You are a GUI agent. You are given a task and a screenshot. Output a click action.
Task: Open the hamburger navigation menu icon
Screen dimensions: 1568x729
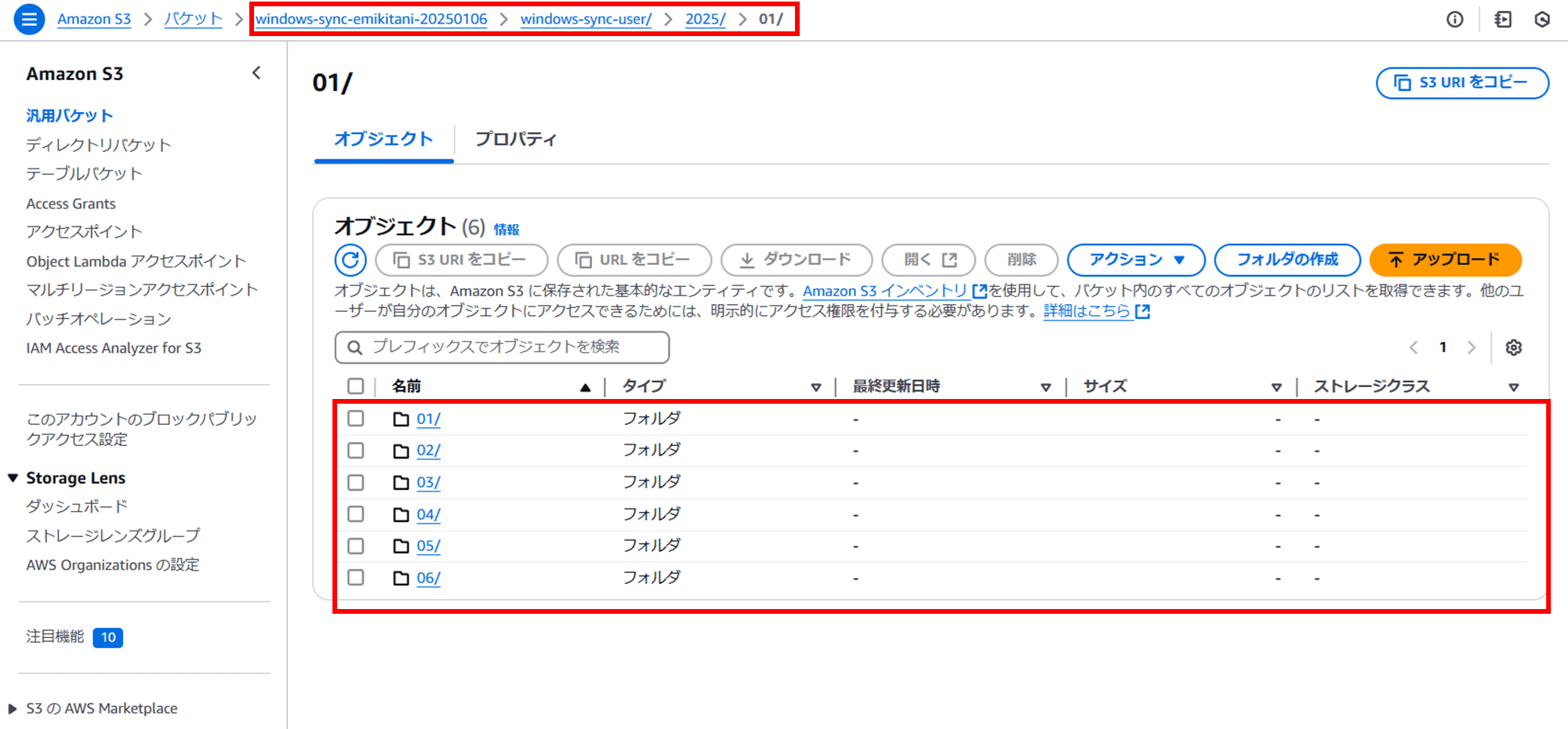29,19
